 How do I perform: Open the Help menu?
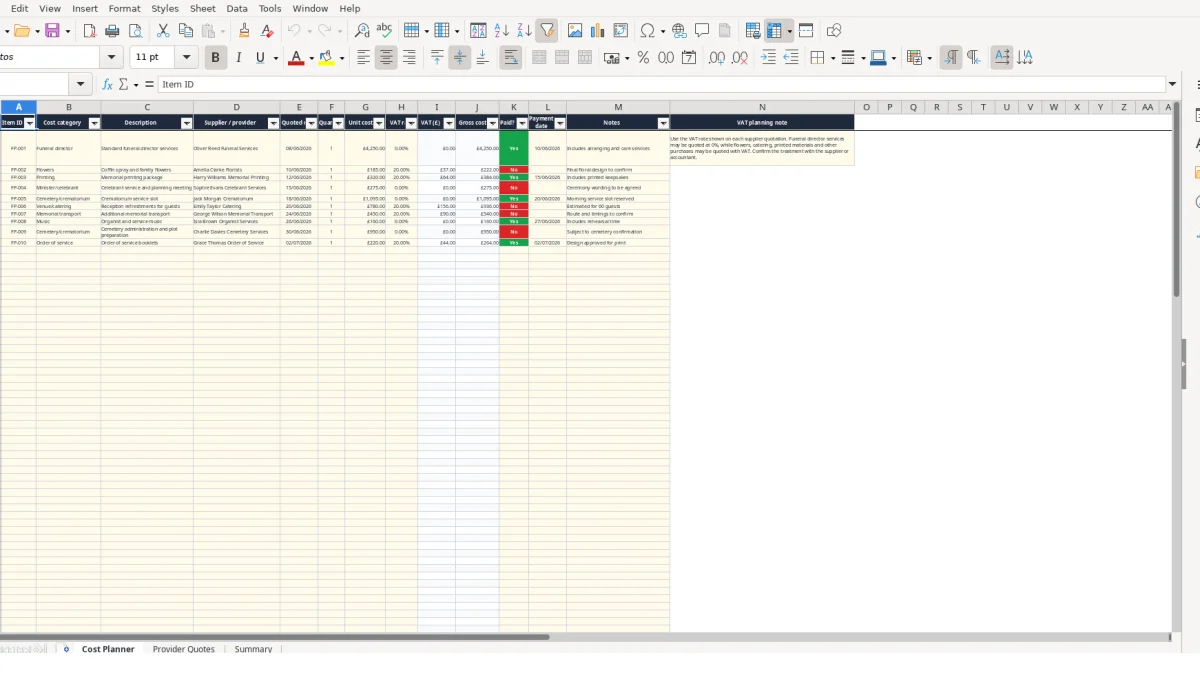[x=350, y=8]
